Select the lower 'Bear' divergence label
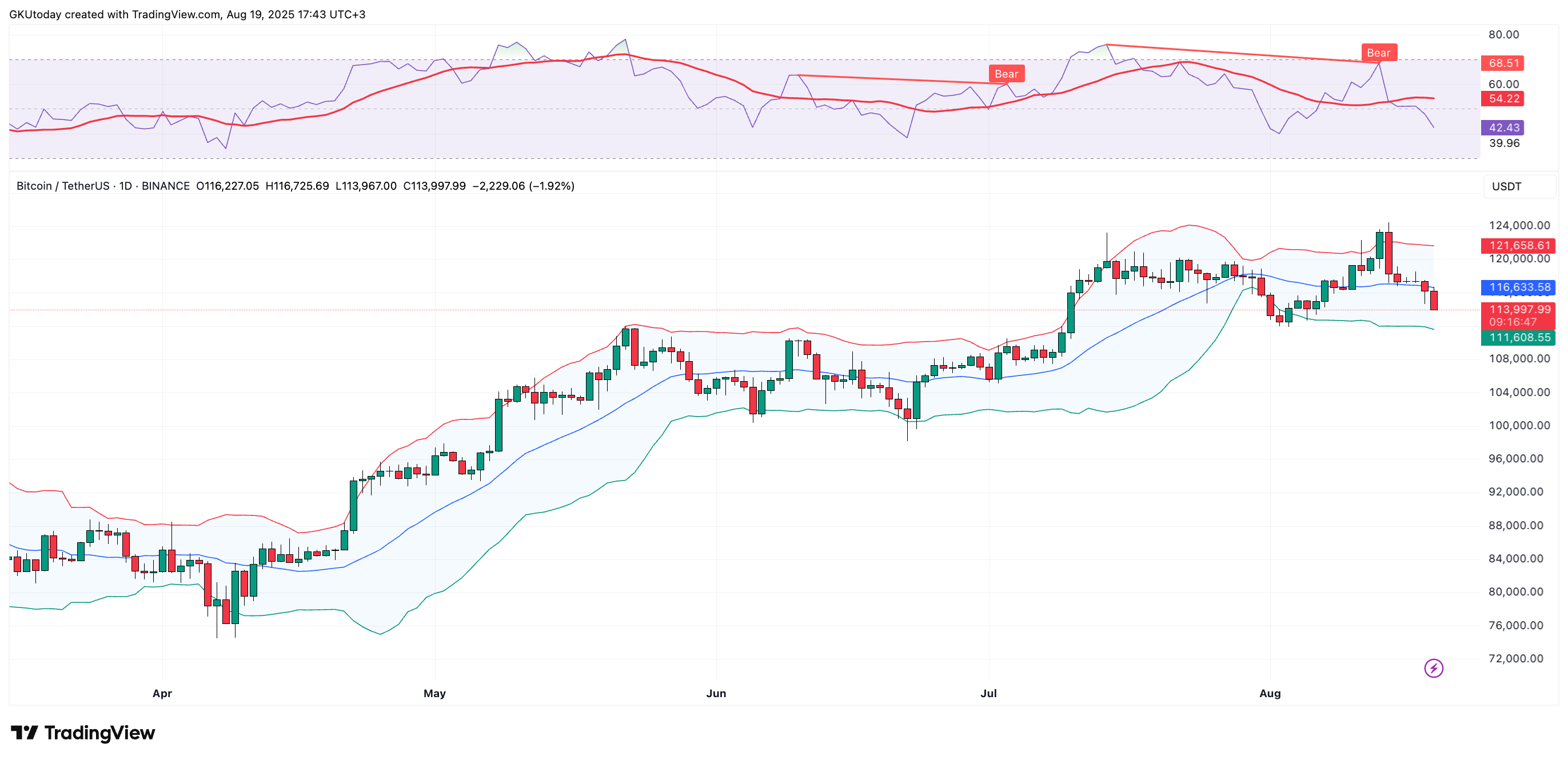This screenshot has width=1568, height=760. pyautogui.click(x=1006, y=73)
